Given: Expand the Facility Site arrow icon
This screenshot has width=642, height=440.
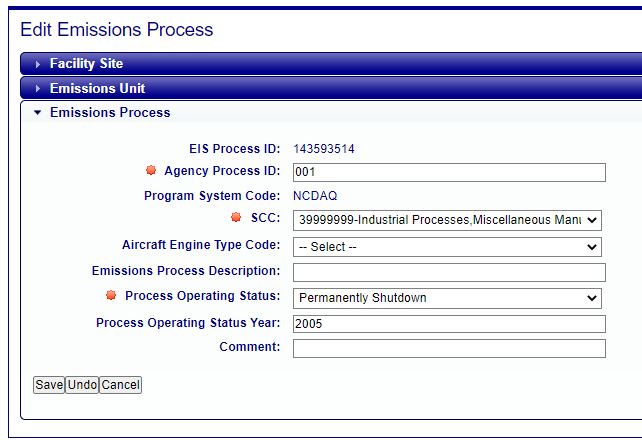Looking at the screenshot, I should tap(38, 64).
